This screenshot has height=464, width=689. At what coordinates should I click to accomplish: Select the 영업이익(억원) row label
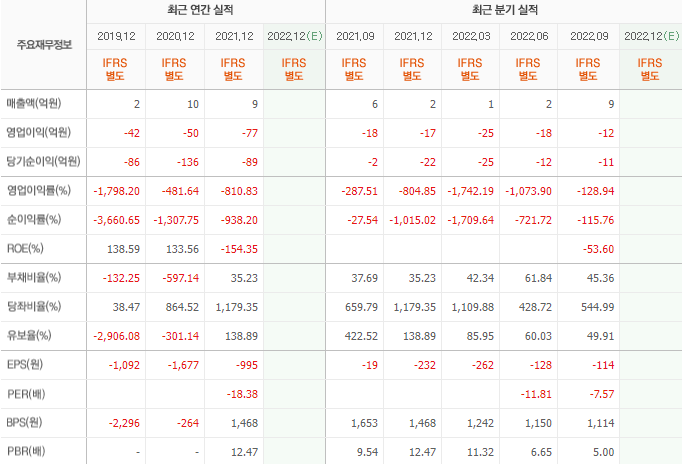tap(39, 133)
